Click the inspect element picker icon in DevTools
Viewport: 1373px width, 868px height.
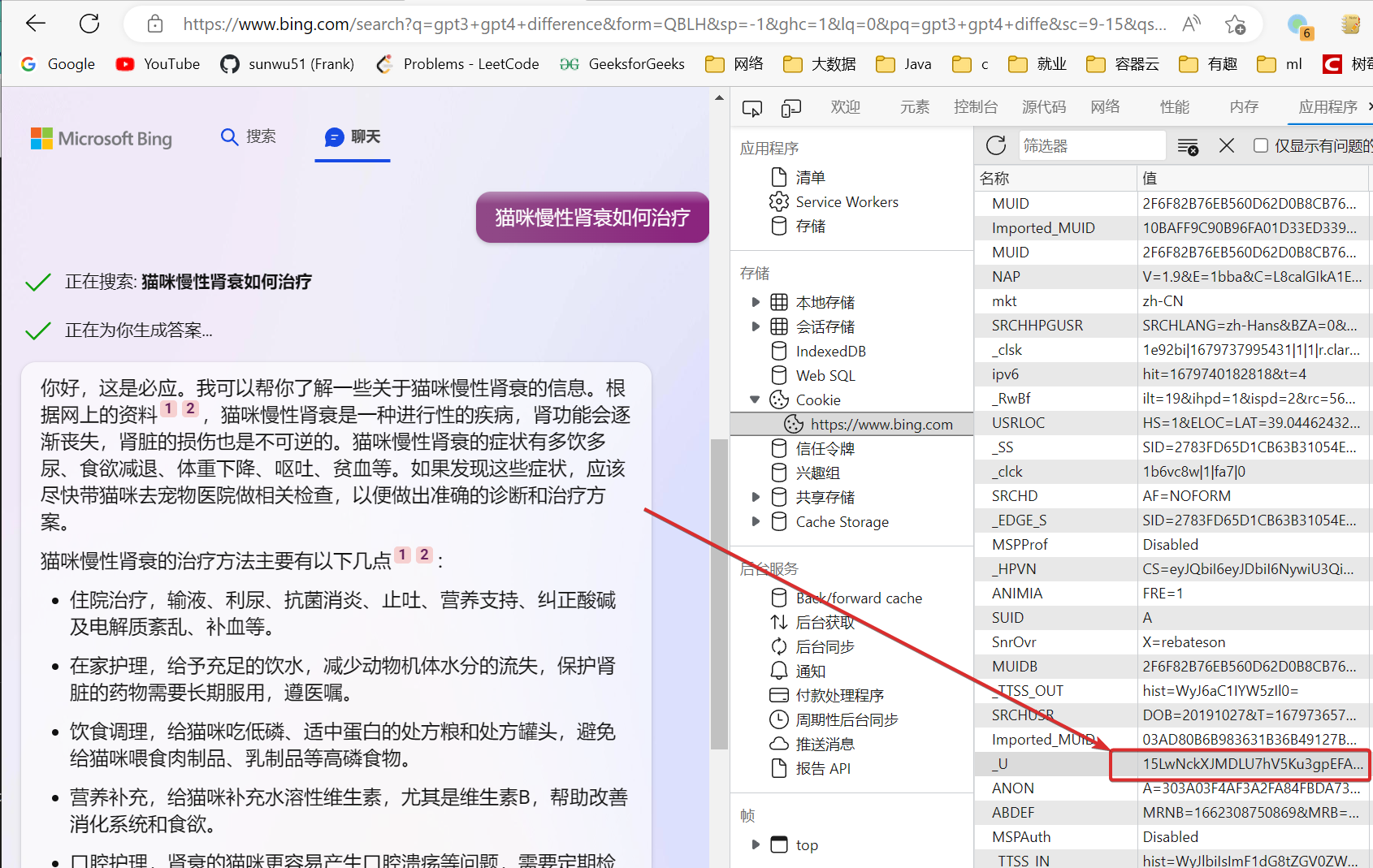[752, 108]
